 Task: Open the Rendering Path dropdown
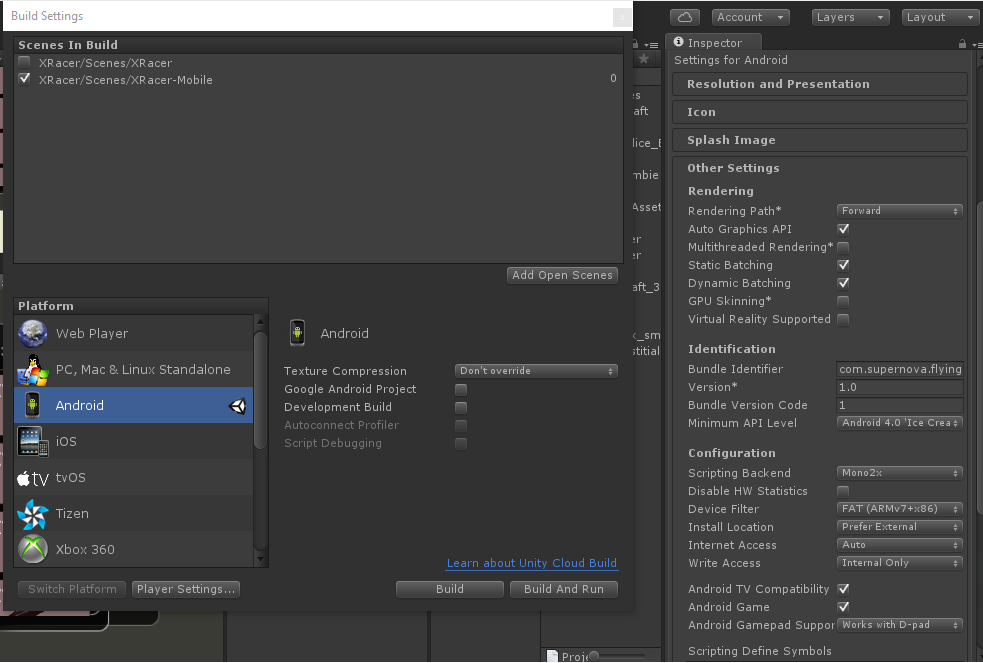click(x=899, y=211)
